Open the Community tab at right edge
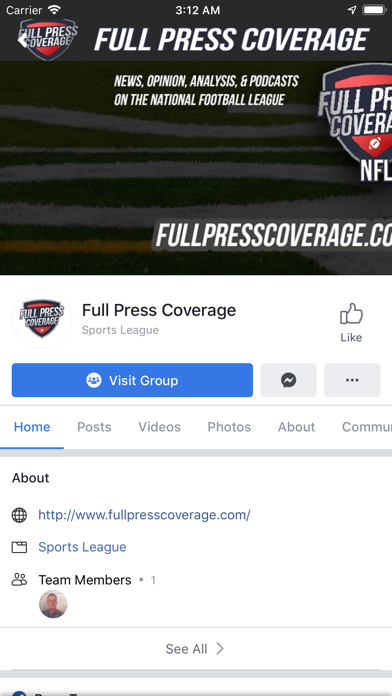The width and height of the screenshot is (392, 696). click(367, 427)
